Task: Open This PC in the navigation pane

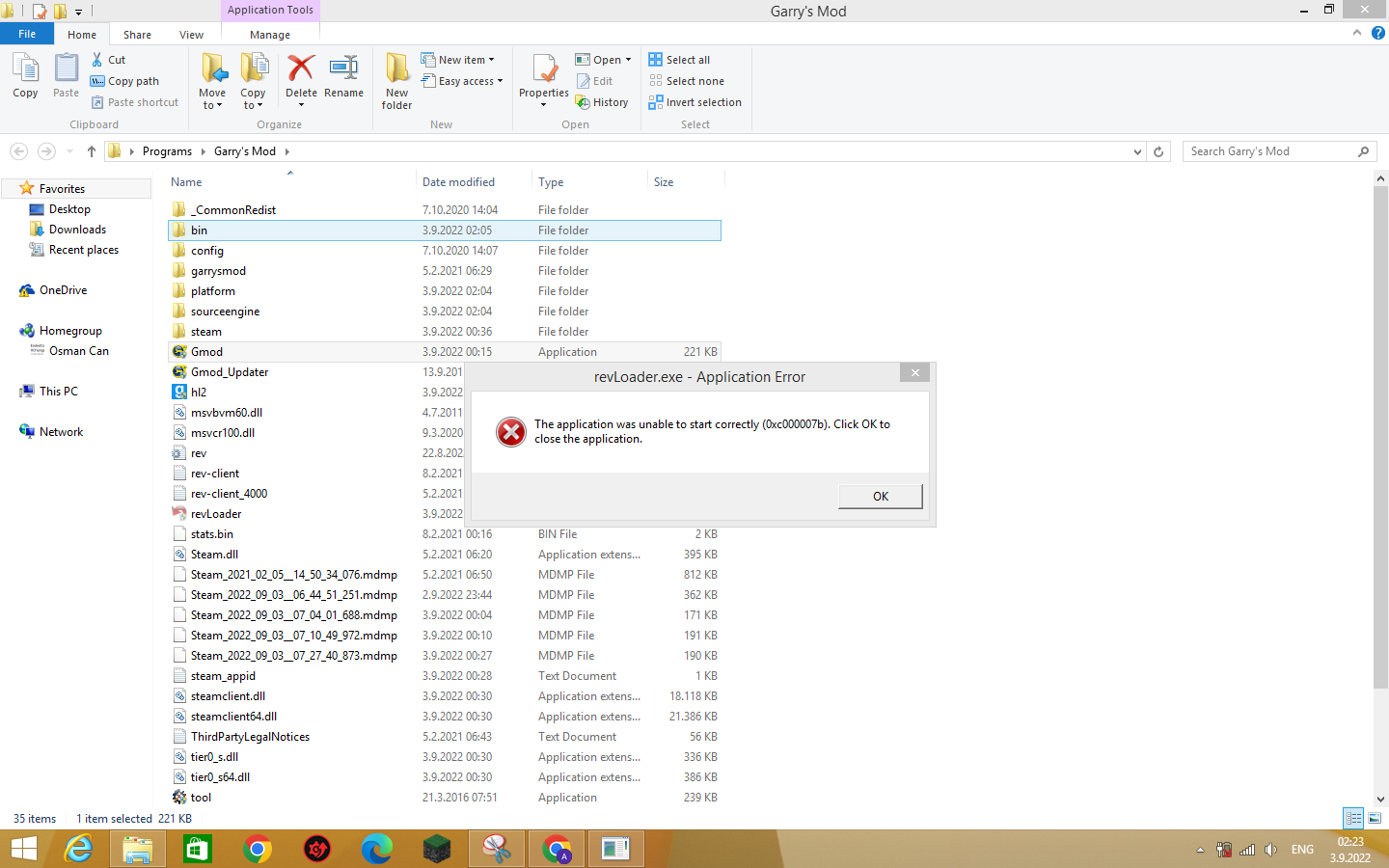Action: coord(58,392)
